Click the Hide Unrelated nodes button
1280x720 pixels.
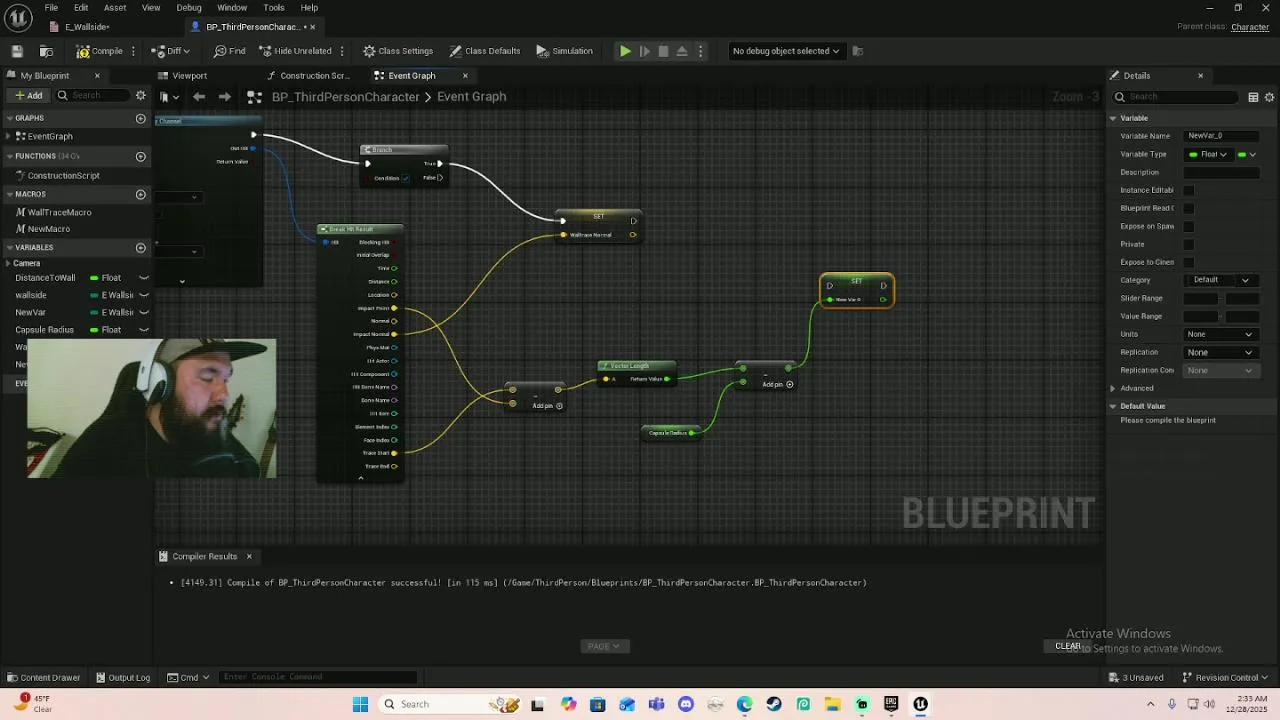click(295, 51)
